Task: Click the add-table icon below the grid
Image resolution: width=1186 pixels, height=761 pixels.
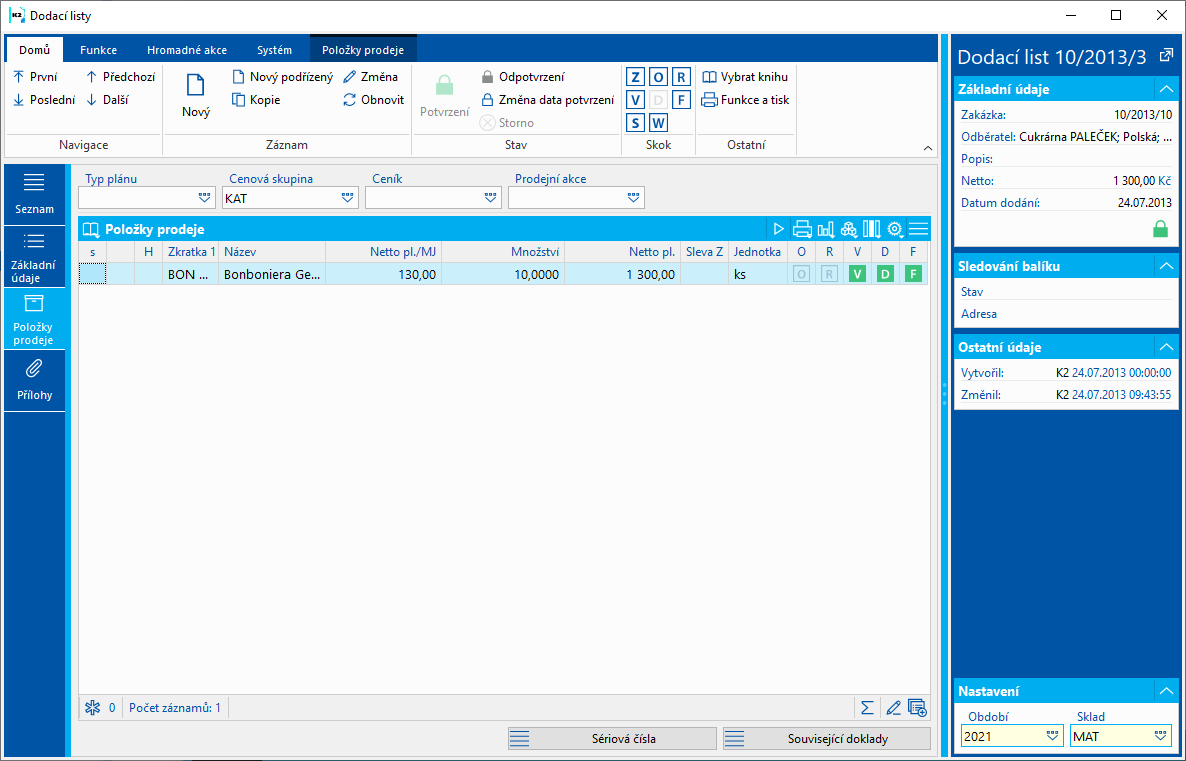Action: (x=917, y=708)
